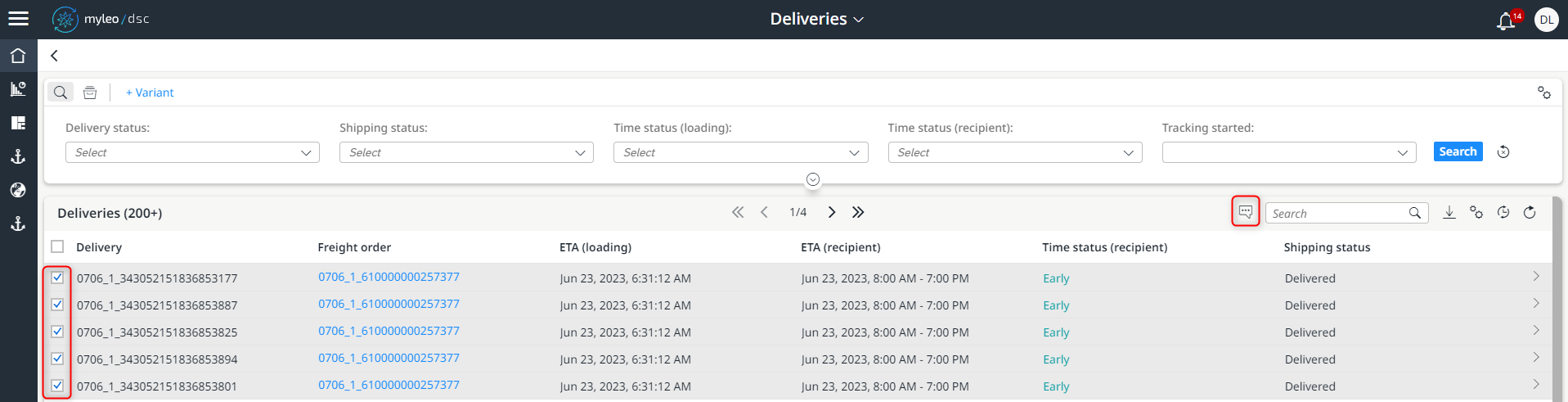The image size is (1568, 402).
Task: Download the deliveries list
Action: pyautogui.click(x=1449, y=212)
